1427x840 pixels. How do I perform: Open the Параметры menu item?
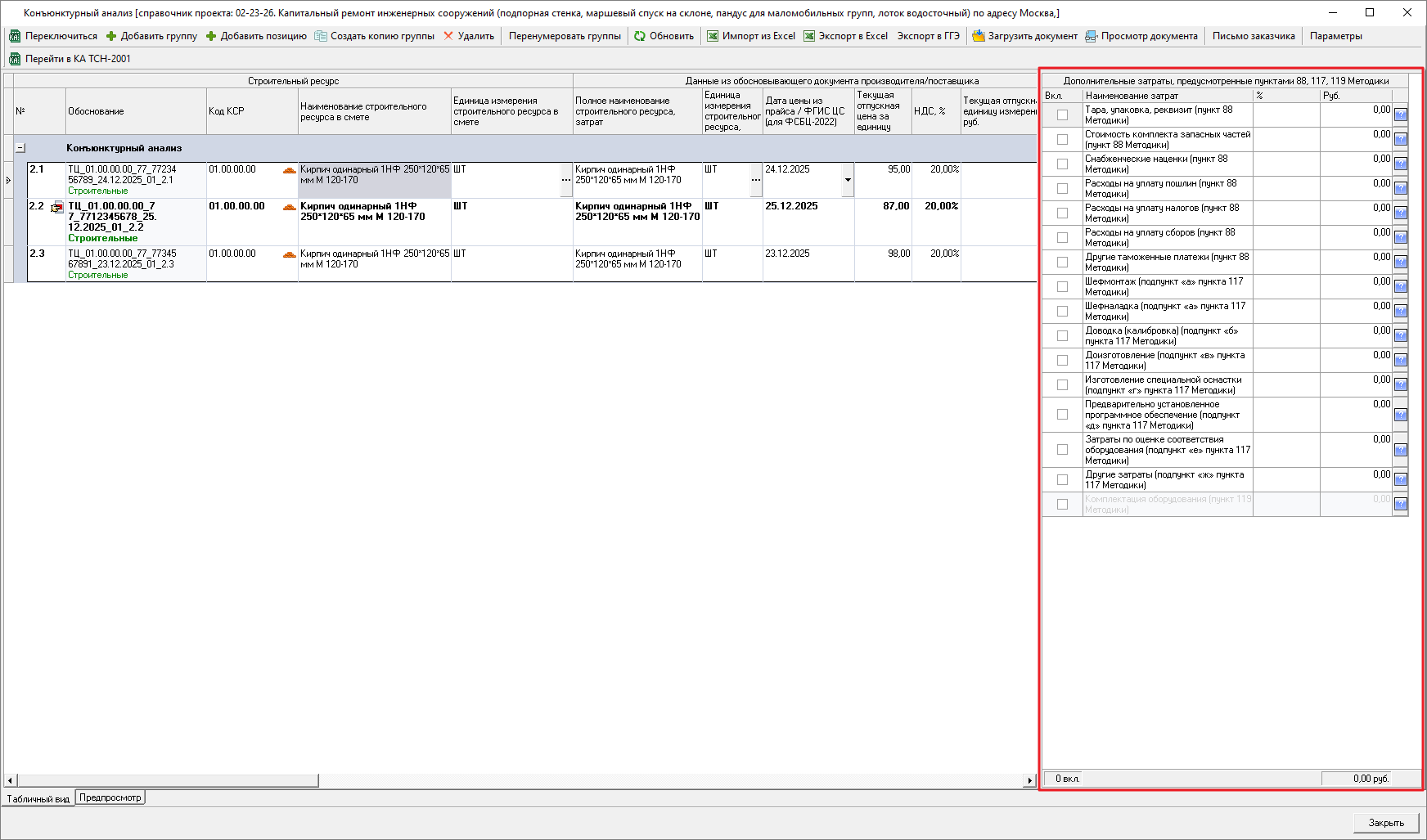pos(1335,36)
